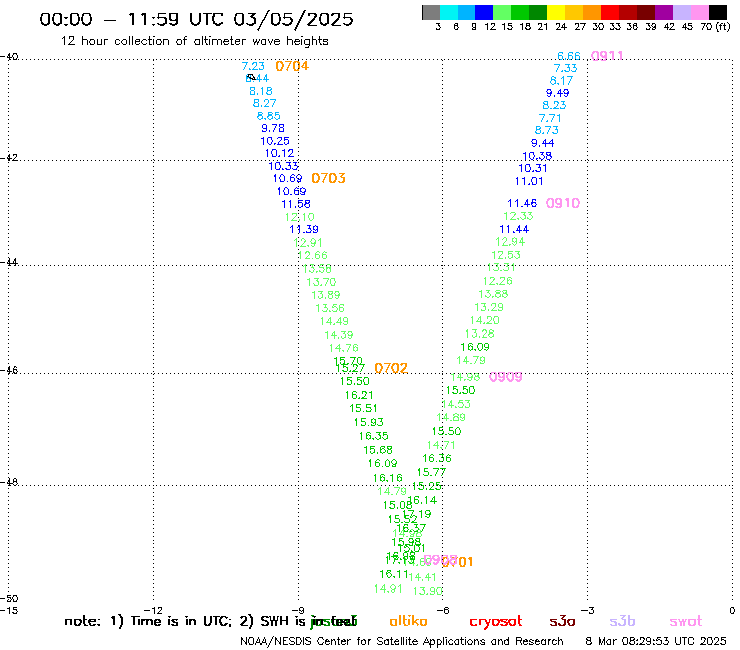Click the -3 longitude axis label
The image size is (740, 650).
[x=587, y=611]
